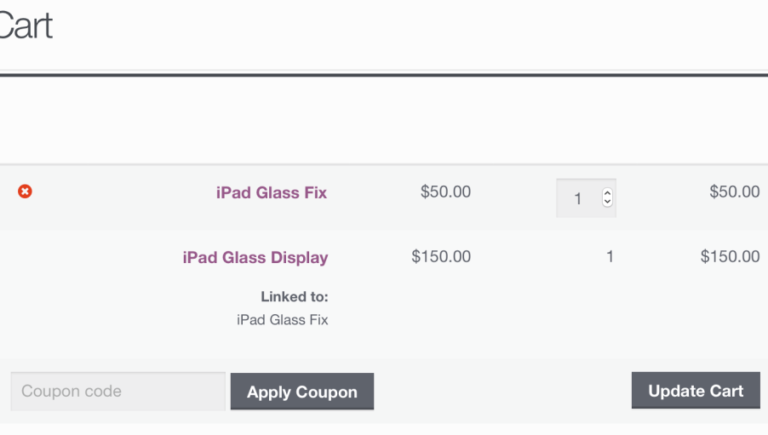Click the empty table header strip above items
The width and height of the screenshot is (768, 435).
pyautogui.click(x=384, y=122)
